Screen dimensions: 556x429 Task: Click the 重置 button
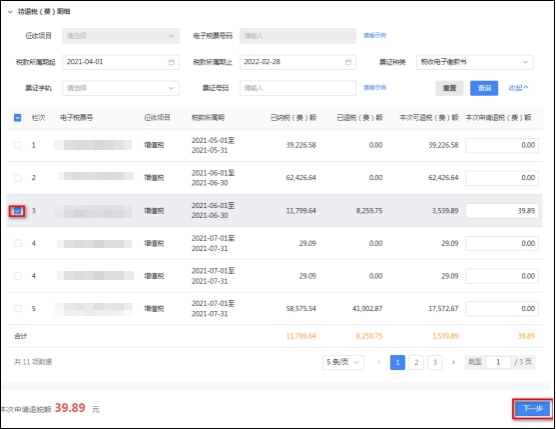coord(449,88)
